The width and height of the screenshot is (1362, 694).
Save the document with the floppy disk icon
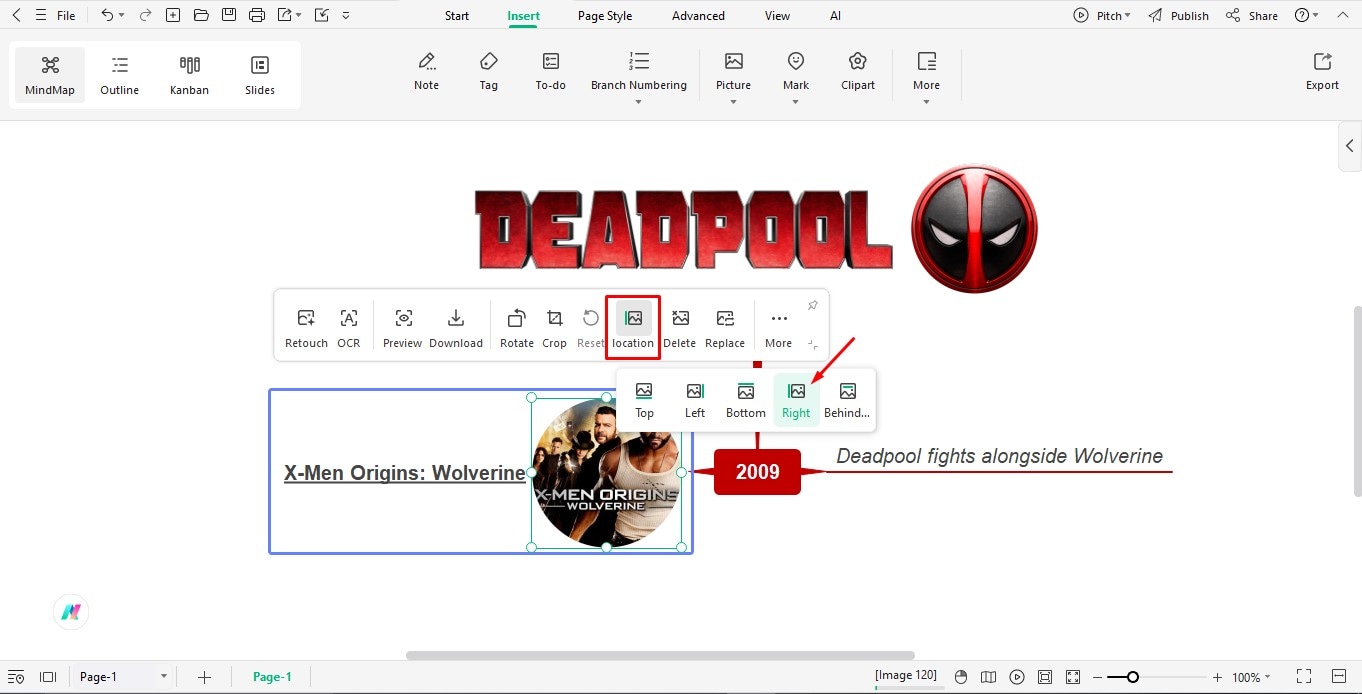pos(229,16)
